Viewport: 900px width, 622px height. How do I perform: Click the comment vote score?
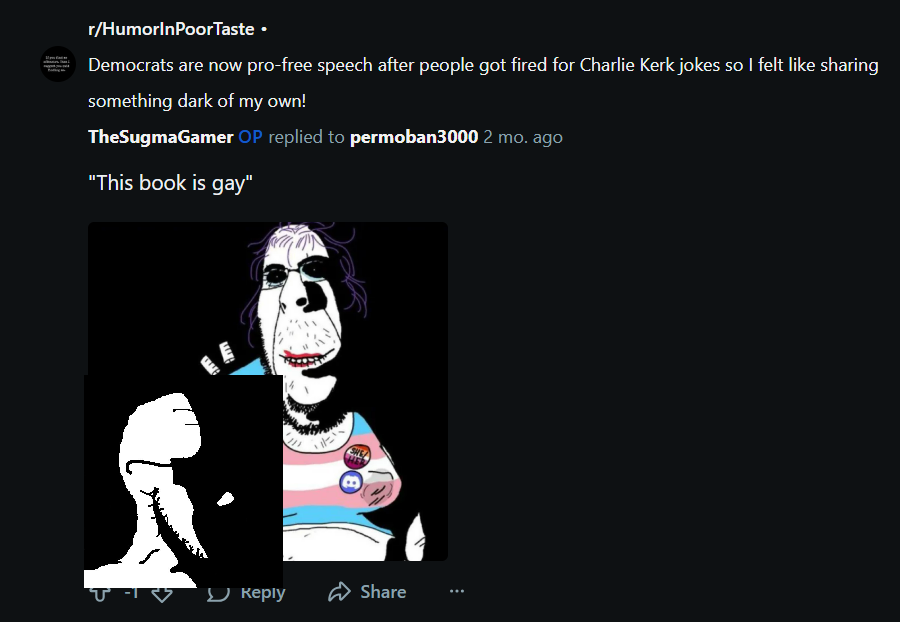[x=131, y=593]
